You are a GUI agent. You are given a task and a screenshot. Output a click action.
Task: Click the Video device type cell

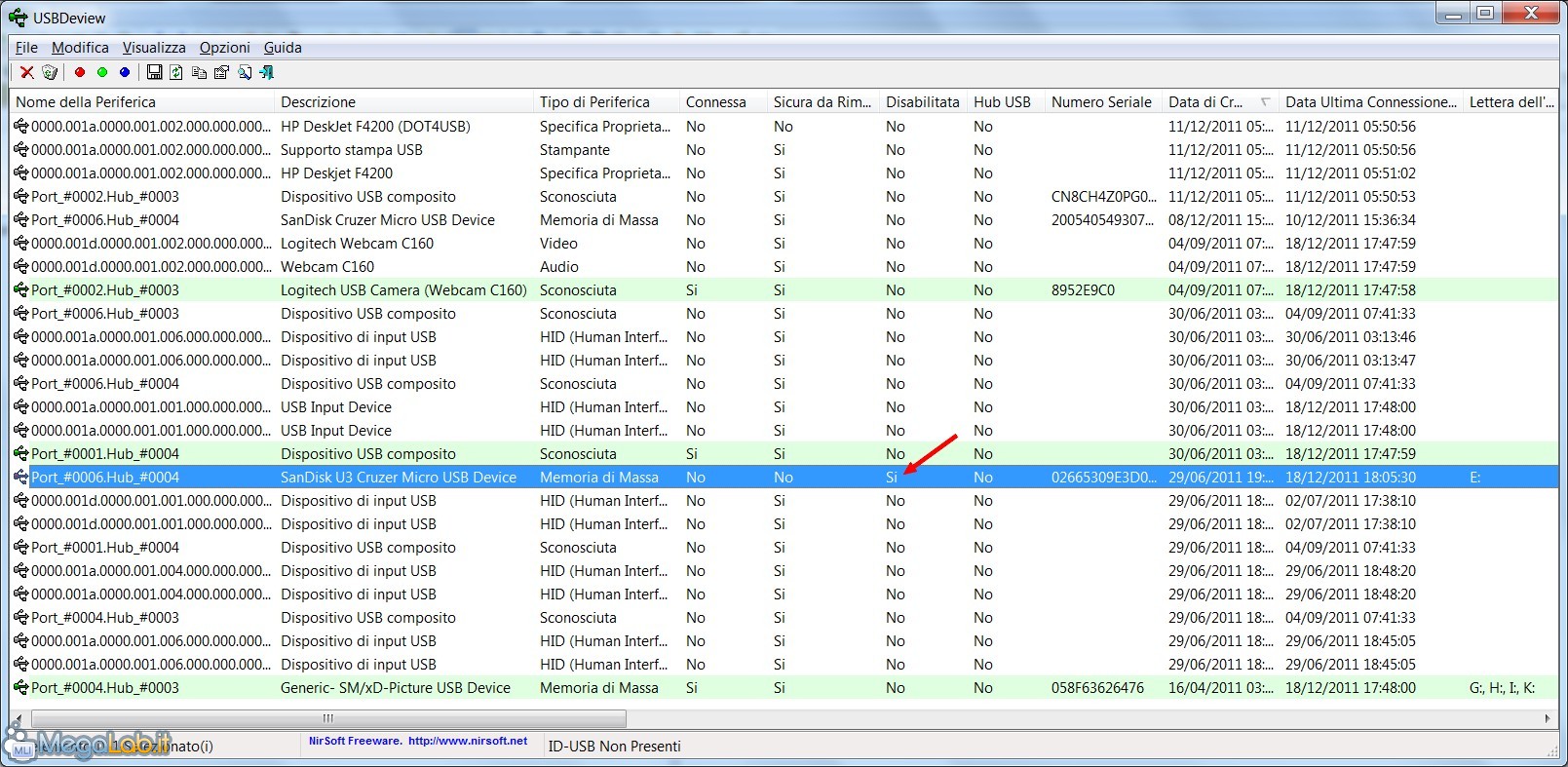click(x=558, y=243)
